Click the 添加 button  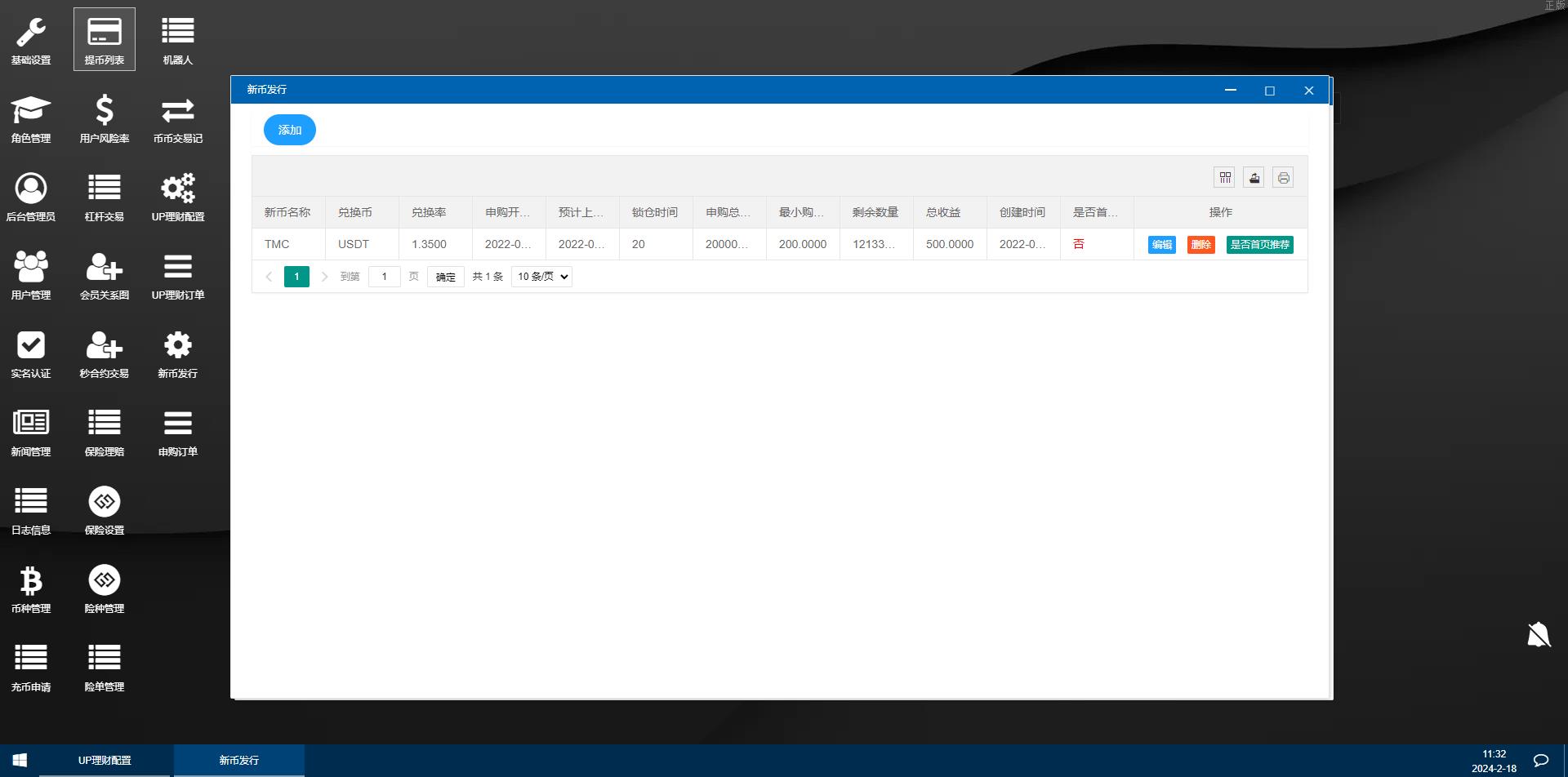point(289,129)
